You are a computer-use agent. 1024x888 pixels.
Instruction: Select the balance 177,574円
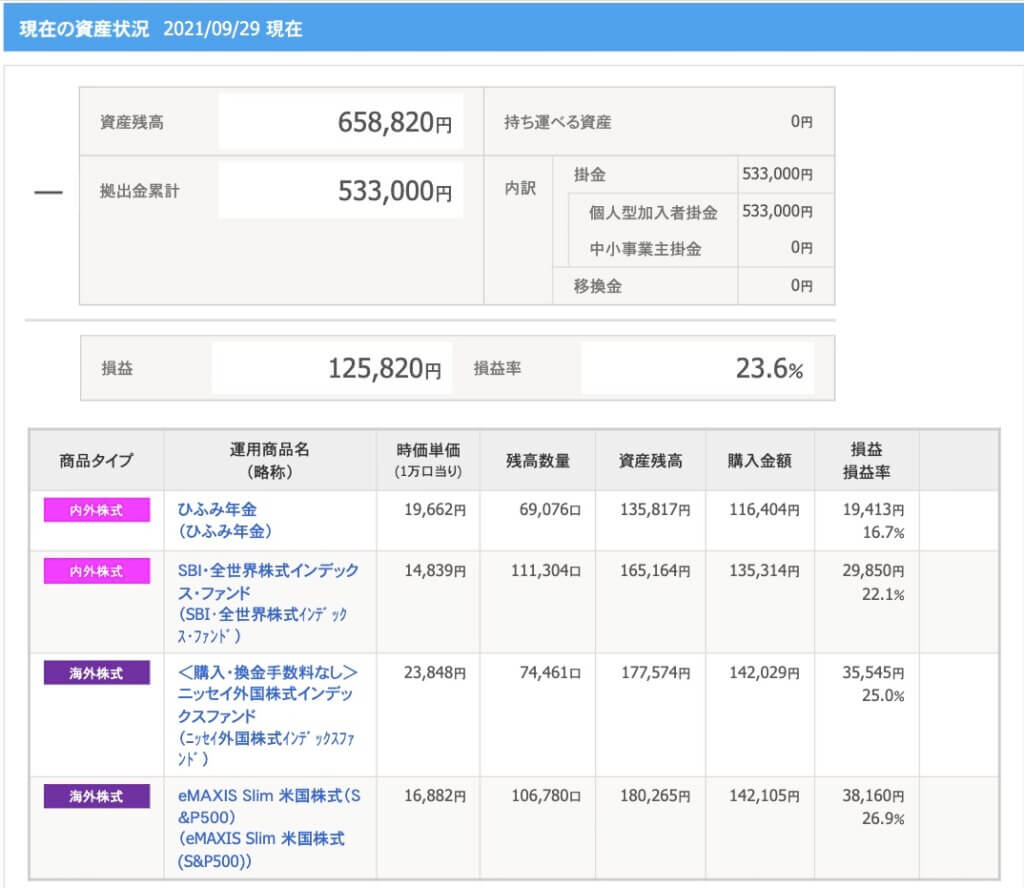(x=656, y=673)
